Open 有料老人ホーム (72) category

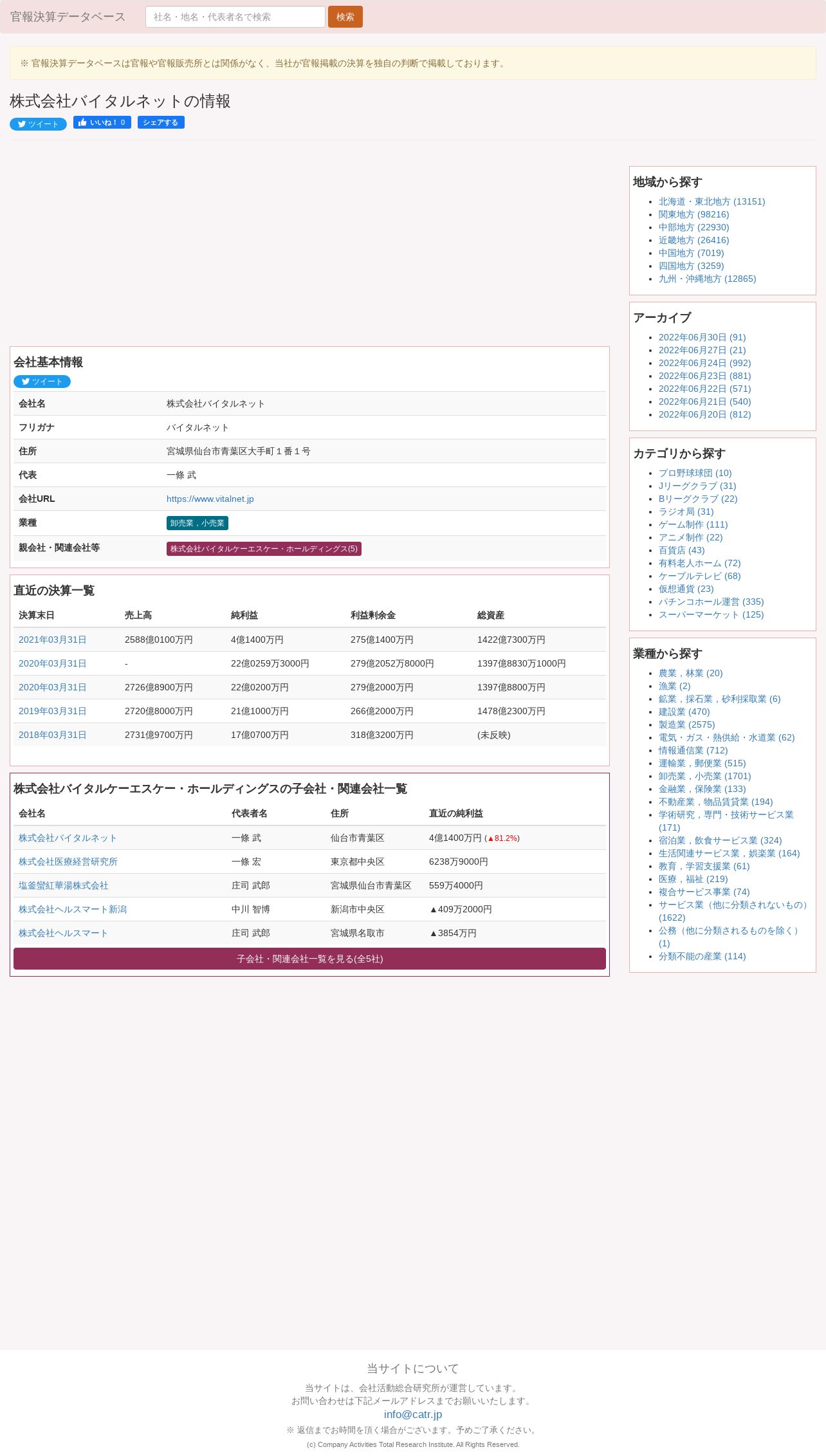[x=699, y=563]
